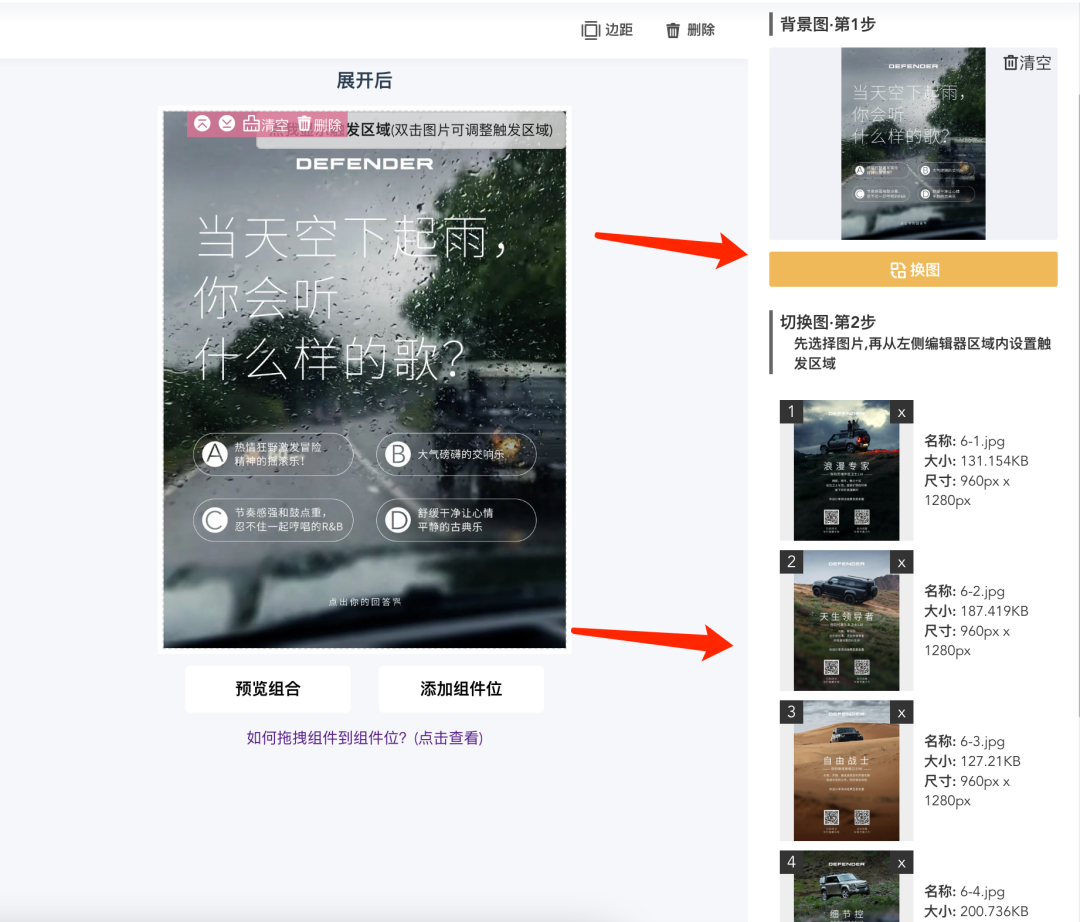Click the 切换图·第2步 section title

tap(827, 322)
